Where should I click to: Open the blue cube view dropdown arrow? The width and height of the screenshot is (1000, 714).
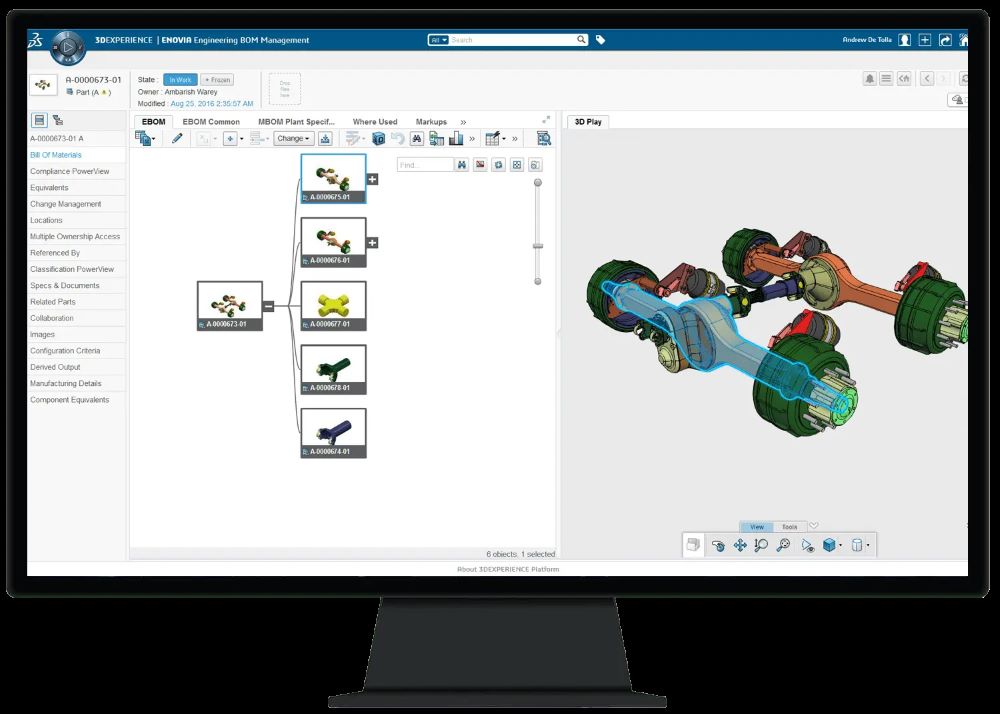tap(841, 546)
